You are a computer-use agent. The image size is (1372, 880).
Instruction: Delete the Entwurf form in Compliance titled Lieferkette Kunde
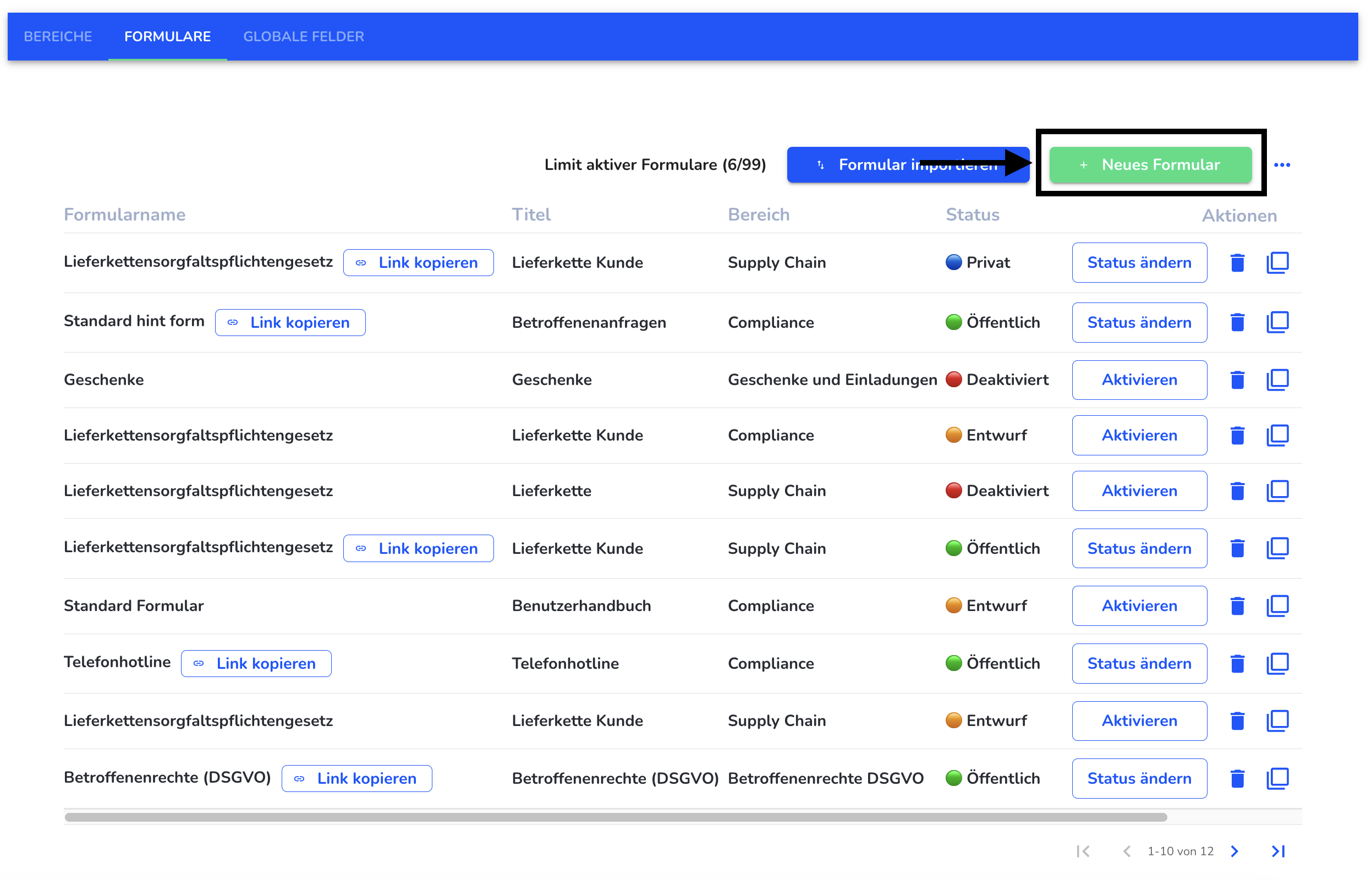[1237, 436]
